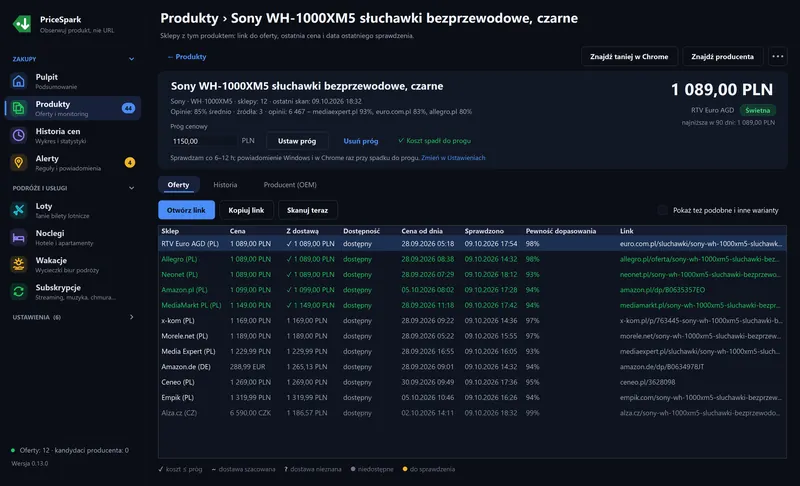Select the x-kom (PL) row
This screenshot has width=800, height=486.
coord(472,321)
